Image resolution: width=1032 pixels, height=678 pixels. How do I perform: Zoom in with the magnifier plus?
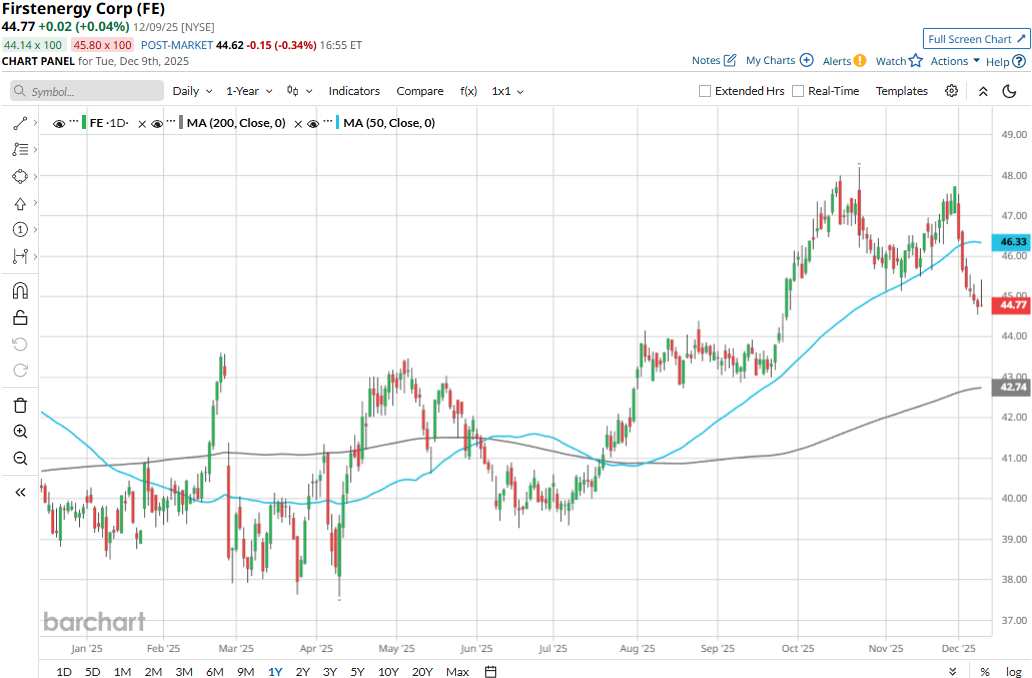point(20,432)
